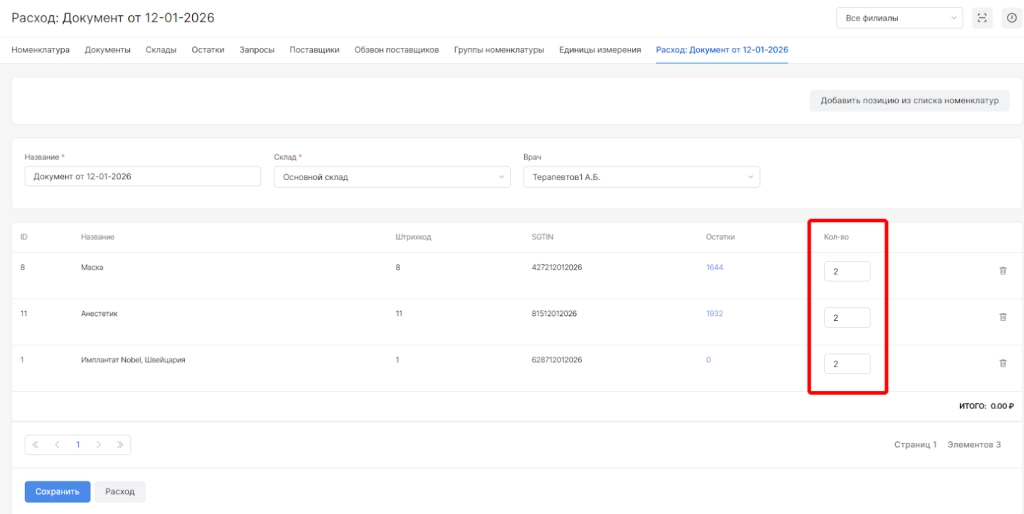Expand the Все филиалы dropdown
1024x514 pixels.
click(899, 18)
